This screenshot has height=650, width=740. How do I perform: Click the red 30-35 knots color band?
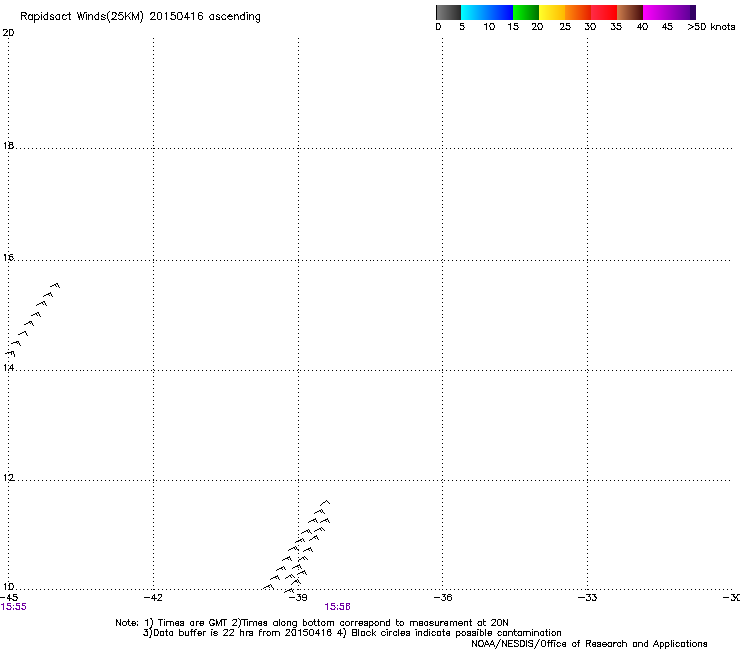pyautogui.click(x=604, y=12)
